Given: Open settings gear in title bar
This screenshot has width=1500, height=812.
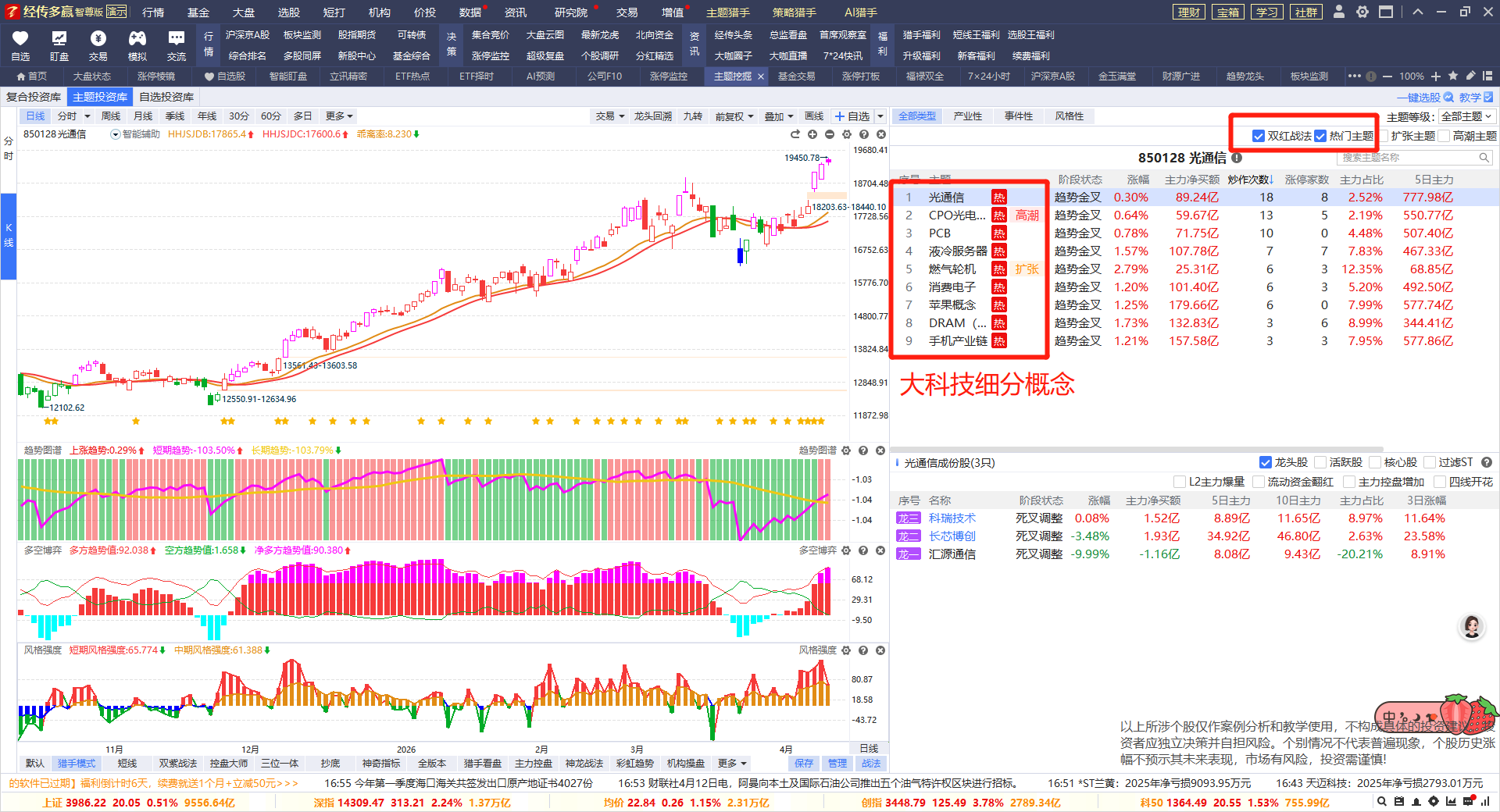Looking at the screenshot, I should pos(1362,12).
